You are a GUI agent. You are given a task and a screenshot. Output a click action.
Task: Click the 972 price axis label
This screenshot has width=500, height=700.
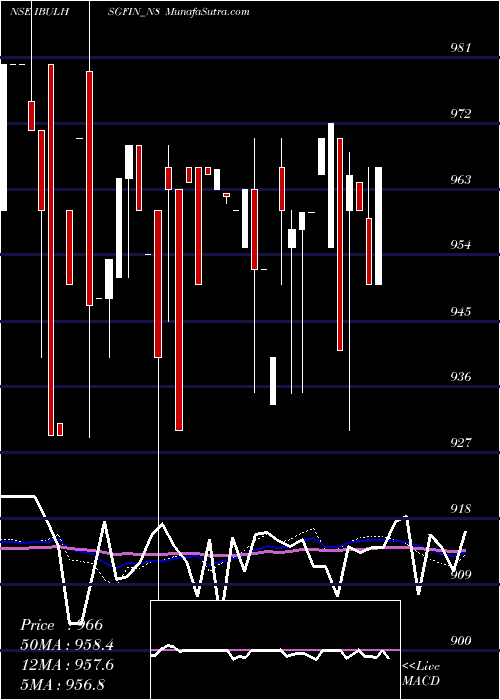(x=460, y=114)
